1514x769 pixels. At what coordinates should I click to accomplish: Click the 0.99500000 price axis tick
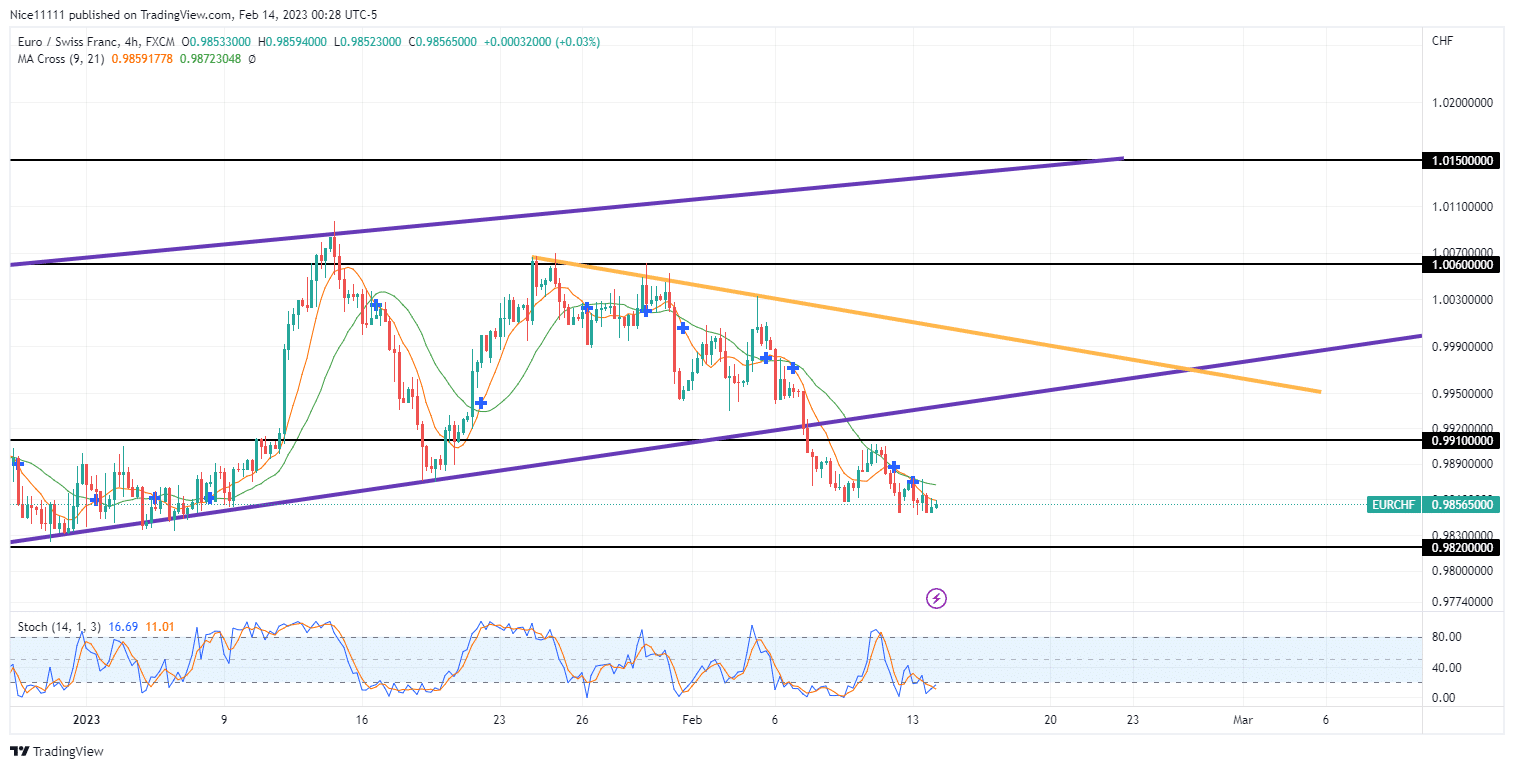pos(1461,393)
